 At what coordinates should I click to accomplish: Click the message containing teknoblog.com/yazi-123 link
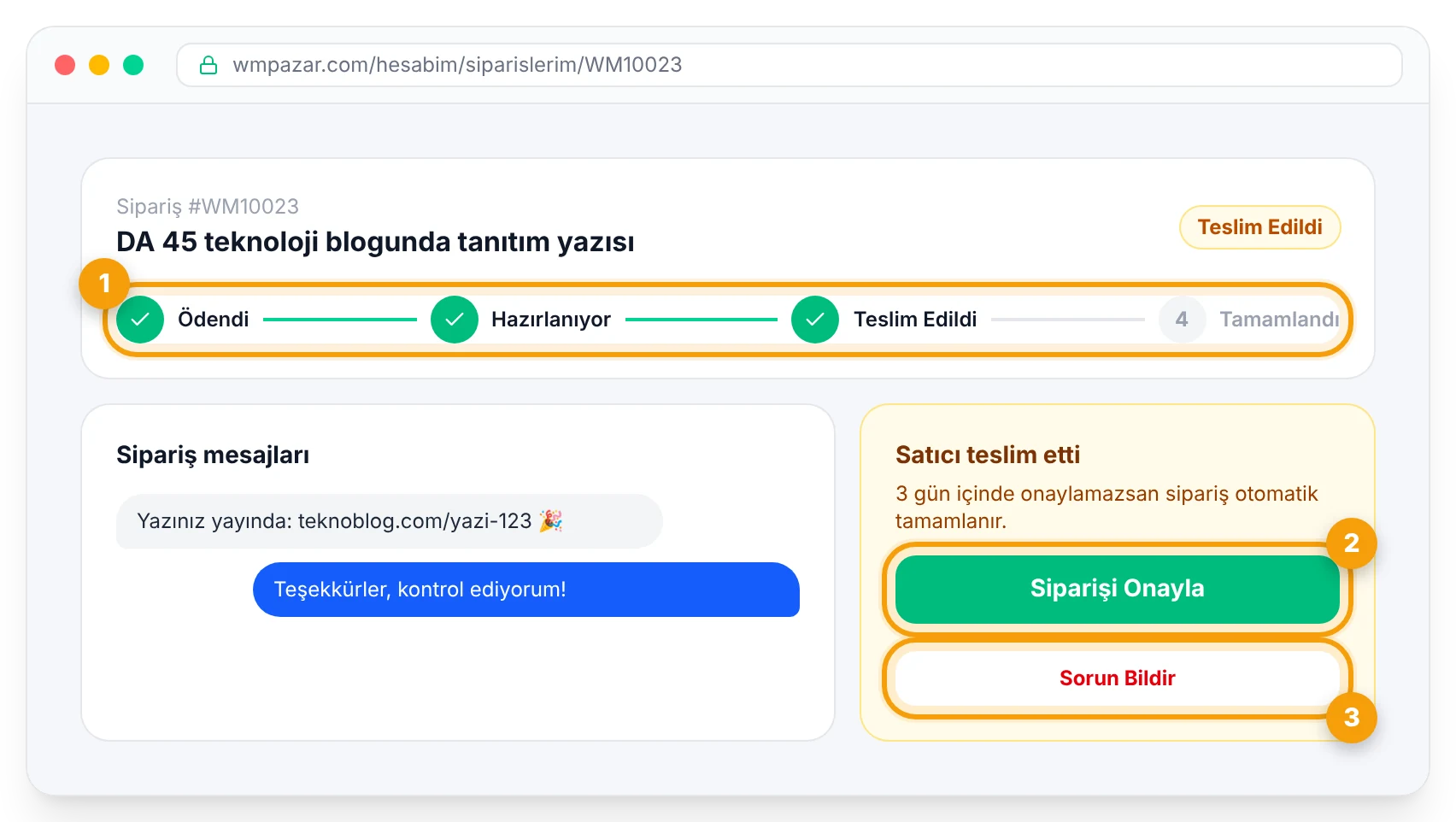(390, 521)
